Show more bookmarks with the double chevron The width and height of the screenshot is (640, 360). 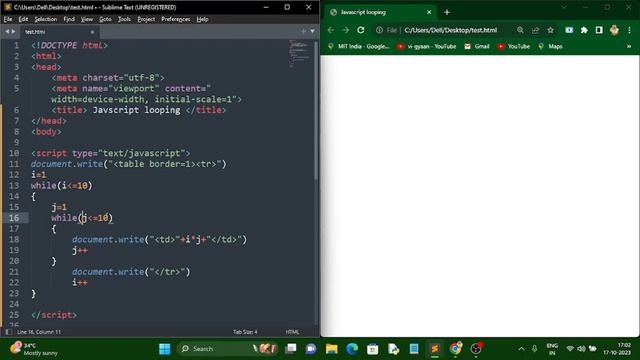(629, 47)
